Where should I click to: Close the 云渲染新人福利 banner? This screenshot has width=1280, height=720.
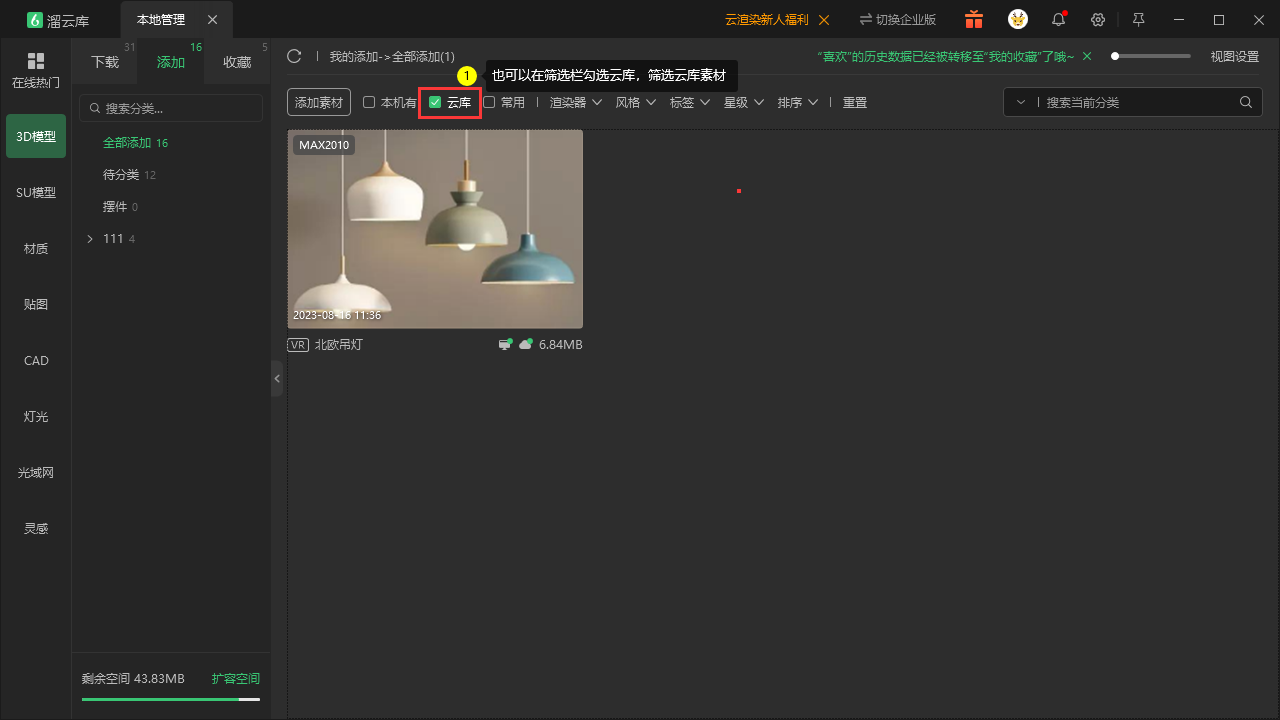tap(824, 20)
